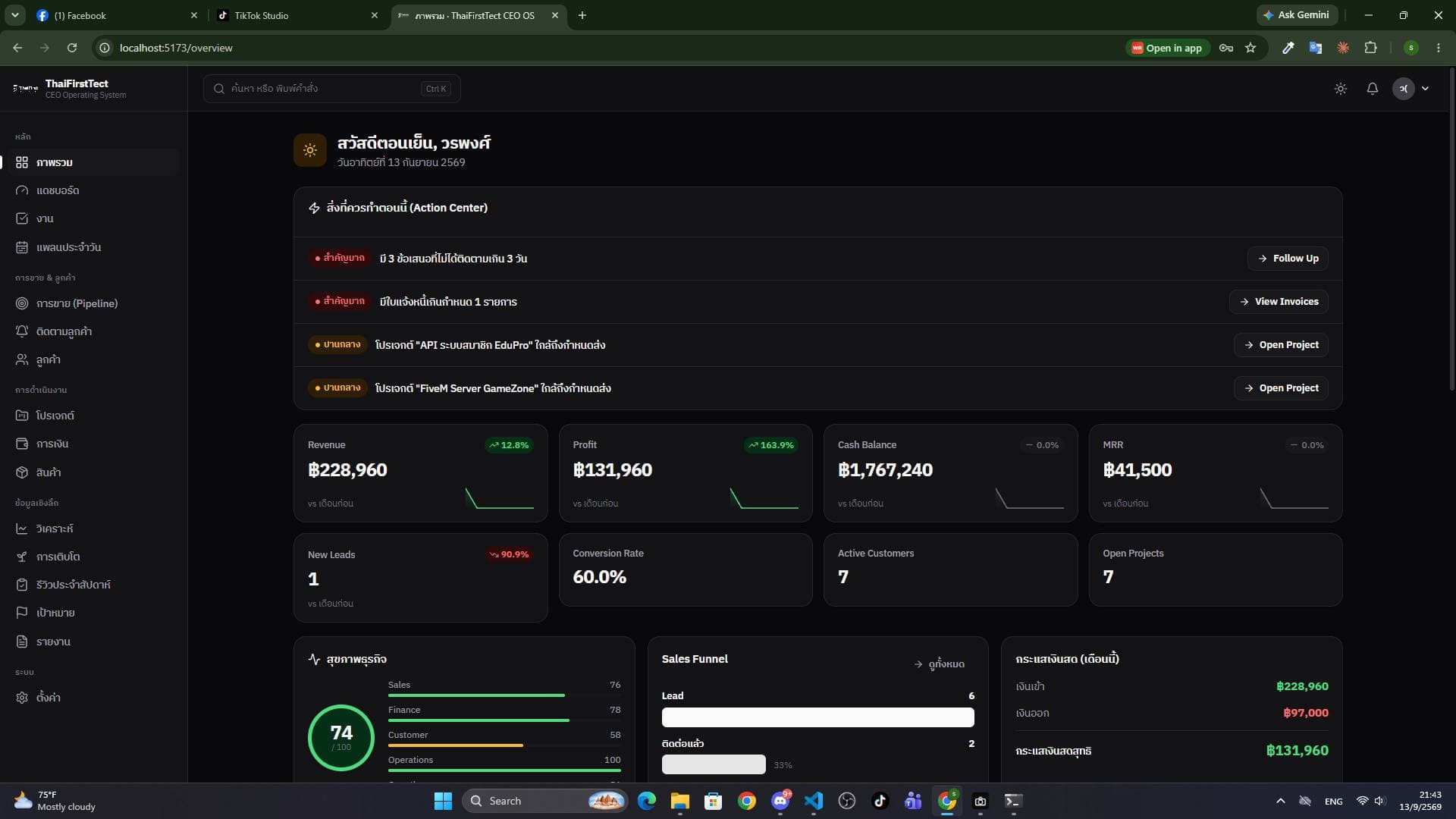This screenshot has width=1456, height=819.
Task: Click the Revenue ฿228,960 card
Action: pyautogui.click(x=420, y=473)
